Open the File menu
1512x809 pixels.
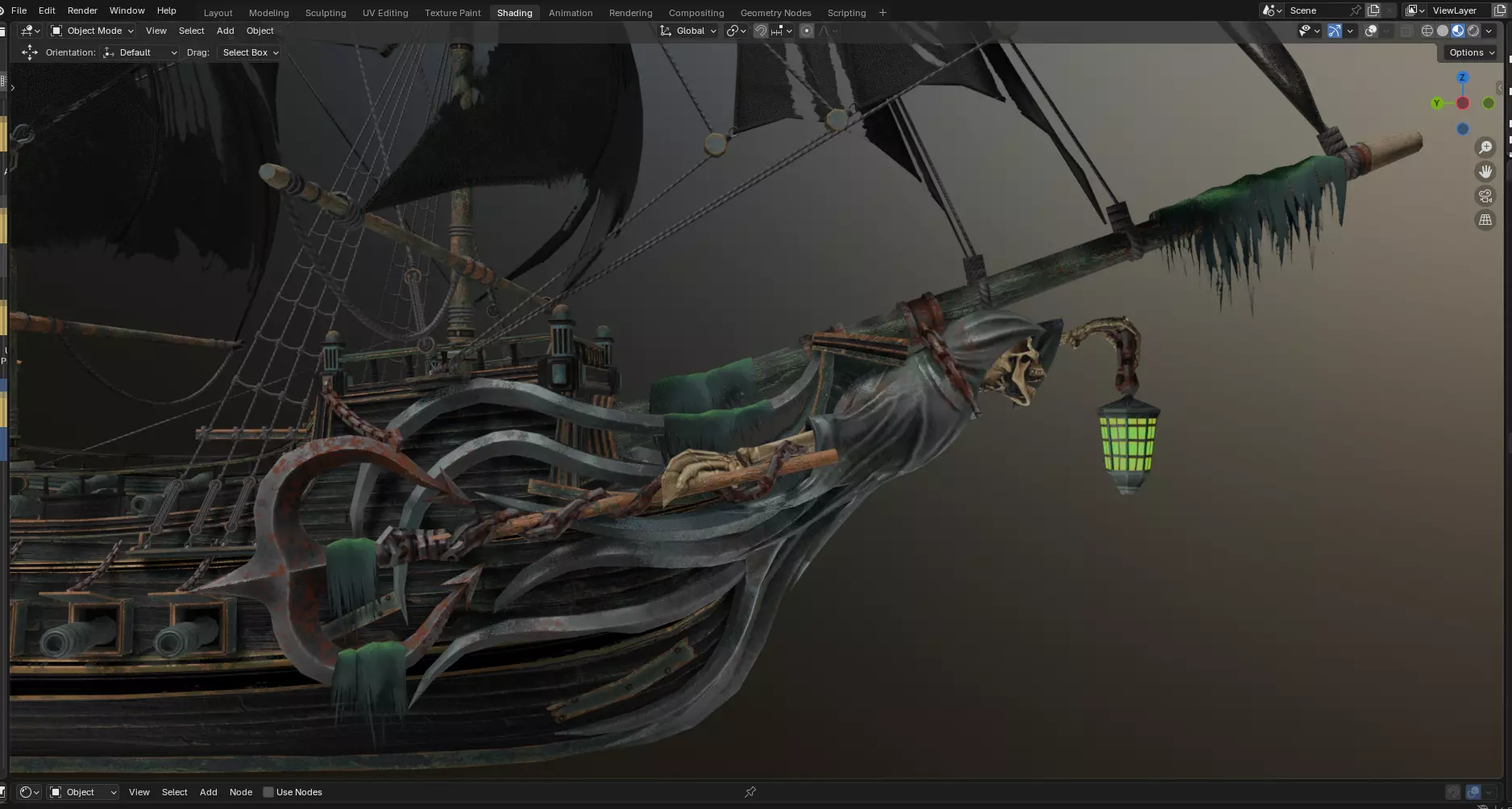pos(19,10)
